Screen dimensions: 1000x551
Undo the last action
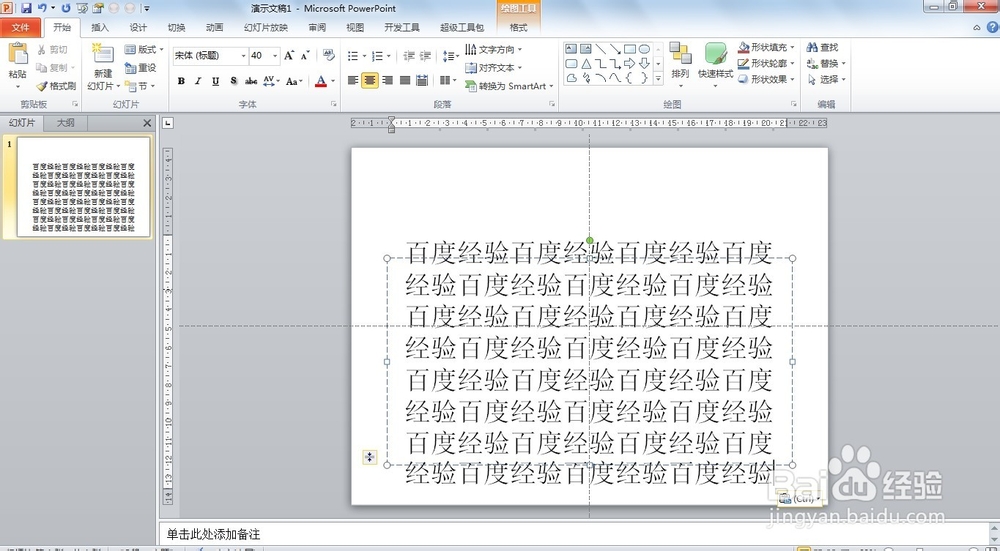coord(42,8)
